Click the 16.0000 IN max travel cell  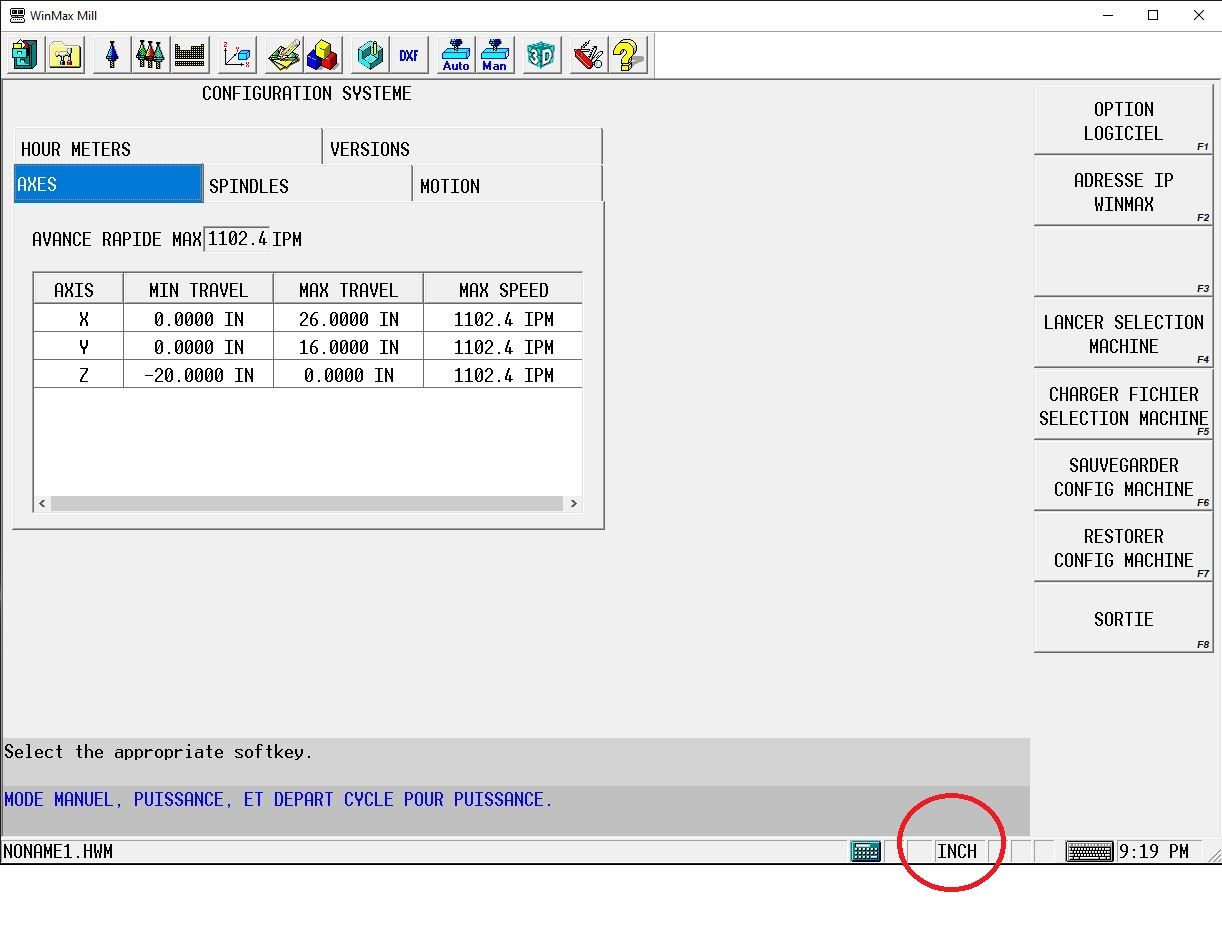point(348,347)
